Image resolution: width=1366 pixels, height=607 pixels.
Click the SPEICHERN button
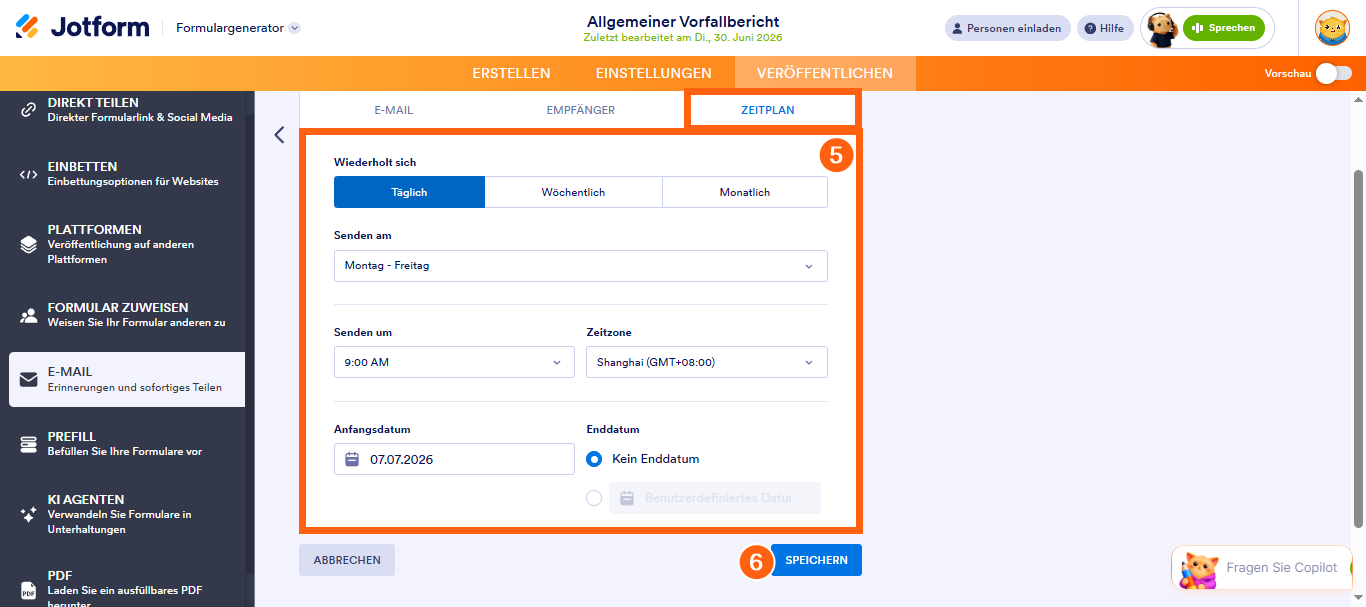[x=816, y=560]
